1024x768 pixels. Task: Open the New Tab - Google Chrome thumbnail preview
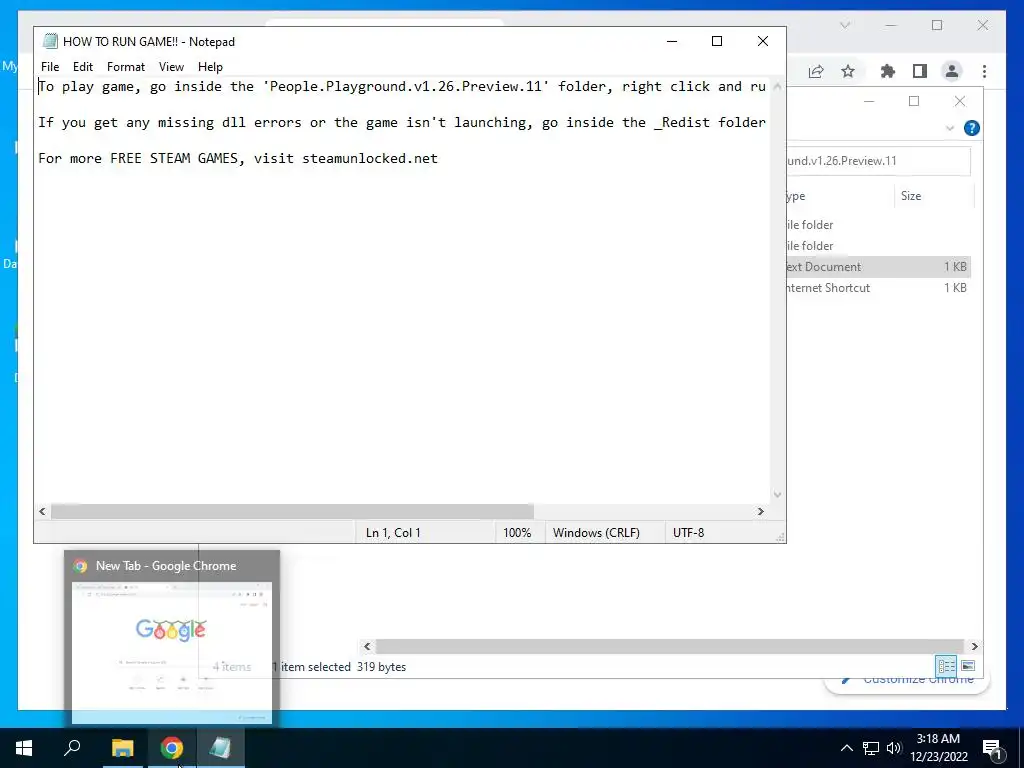(x=172, y=637)
